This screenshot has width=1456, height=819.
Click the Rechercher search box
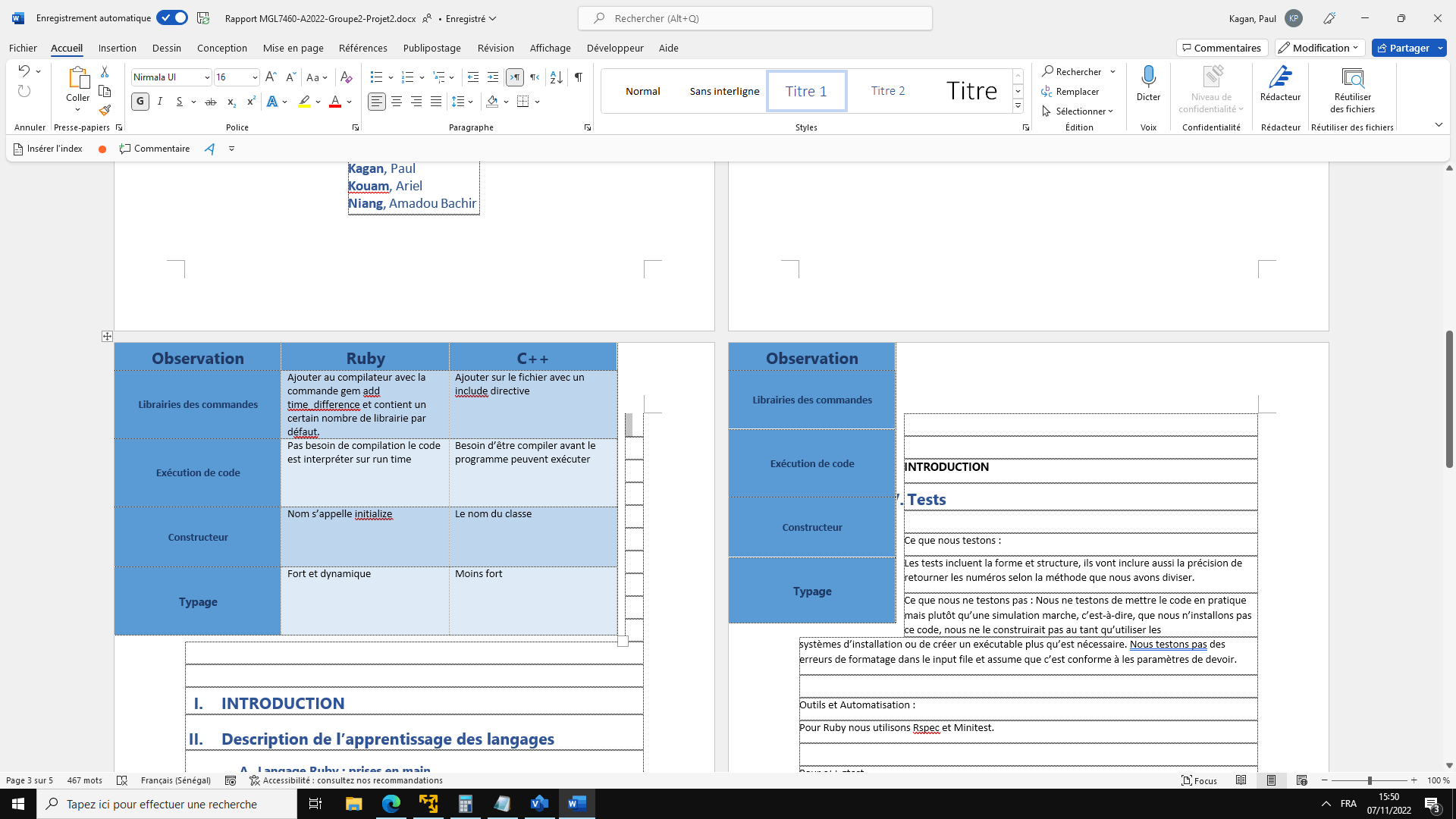click(x=755, y=18)
